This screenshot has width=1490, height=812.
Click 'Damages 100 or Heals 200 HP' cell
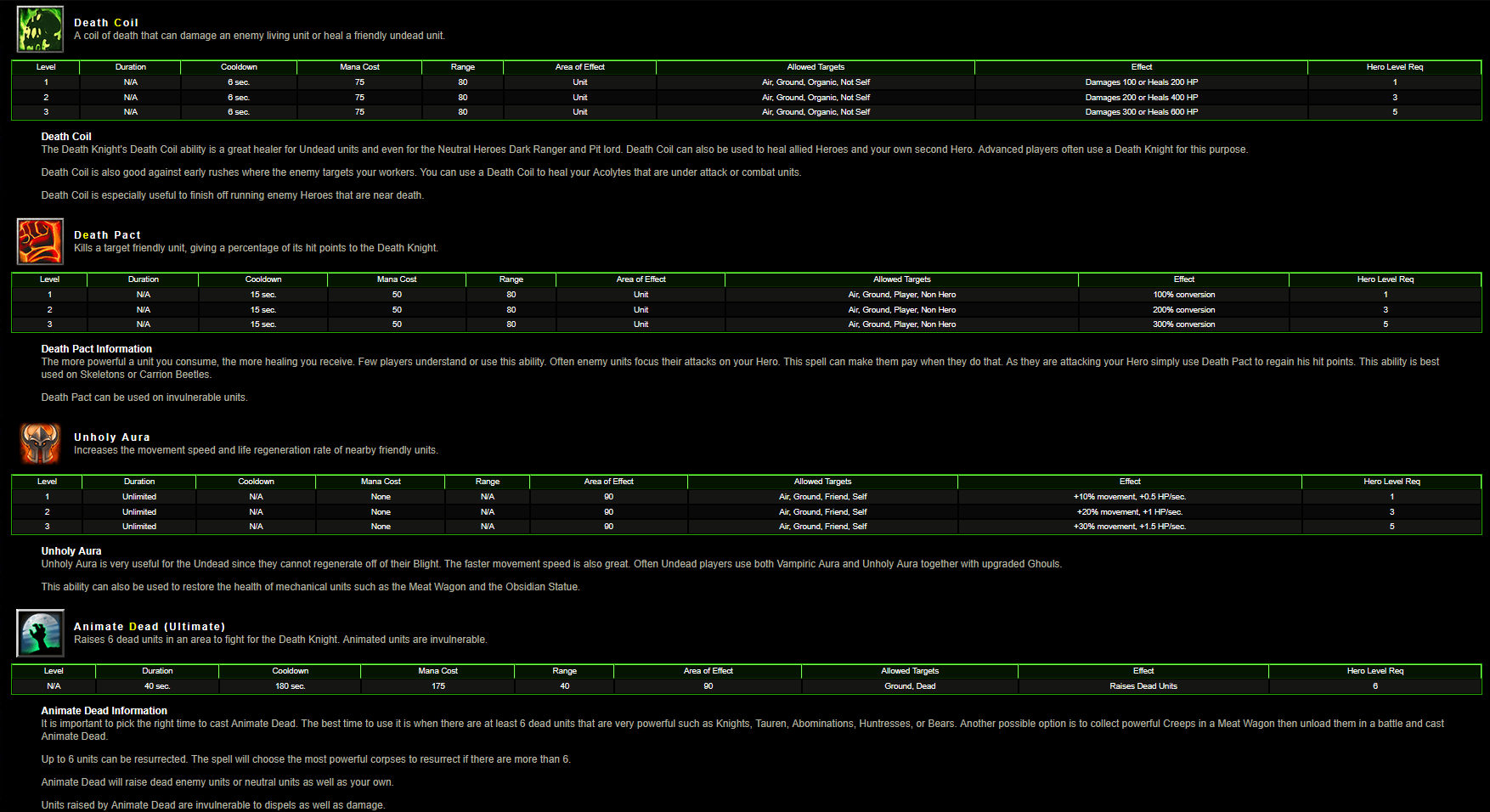[x=1142, y=82]
